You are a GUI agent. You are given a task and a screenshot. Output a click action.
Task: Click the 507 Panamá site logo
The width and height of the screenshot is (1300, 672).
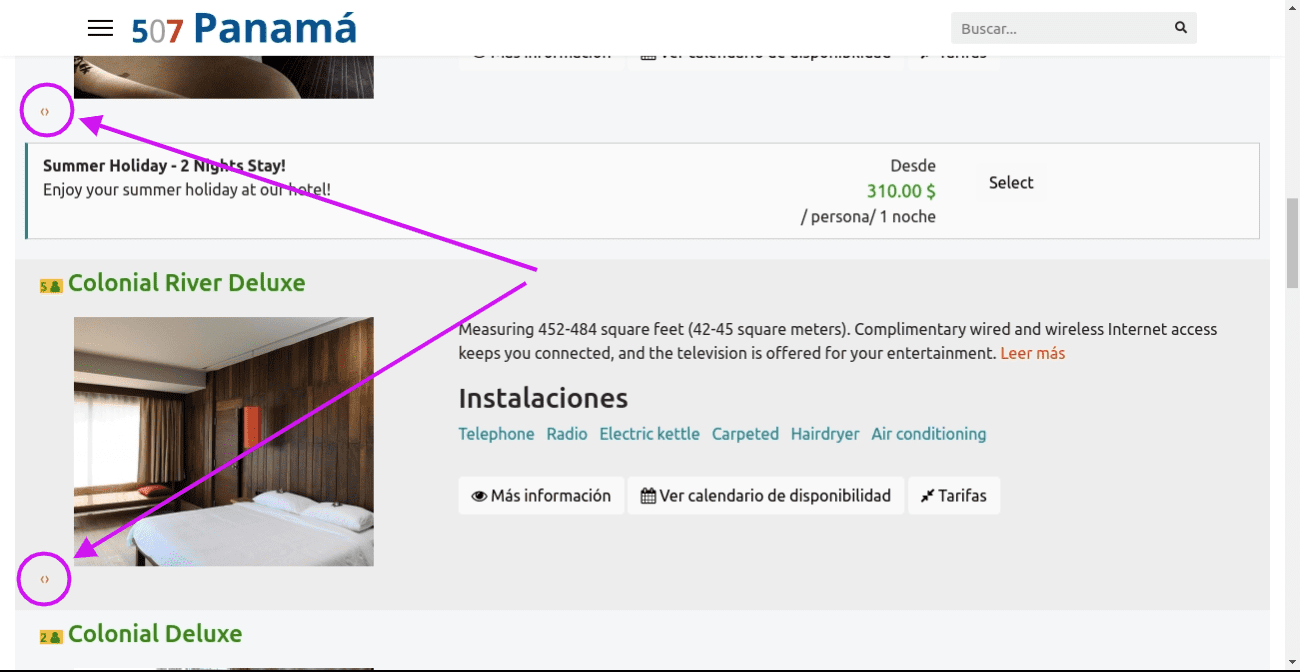[244, 28]
